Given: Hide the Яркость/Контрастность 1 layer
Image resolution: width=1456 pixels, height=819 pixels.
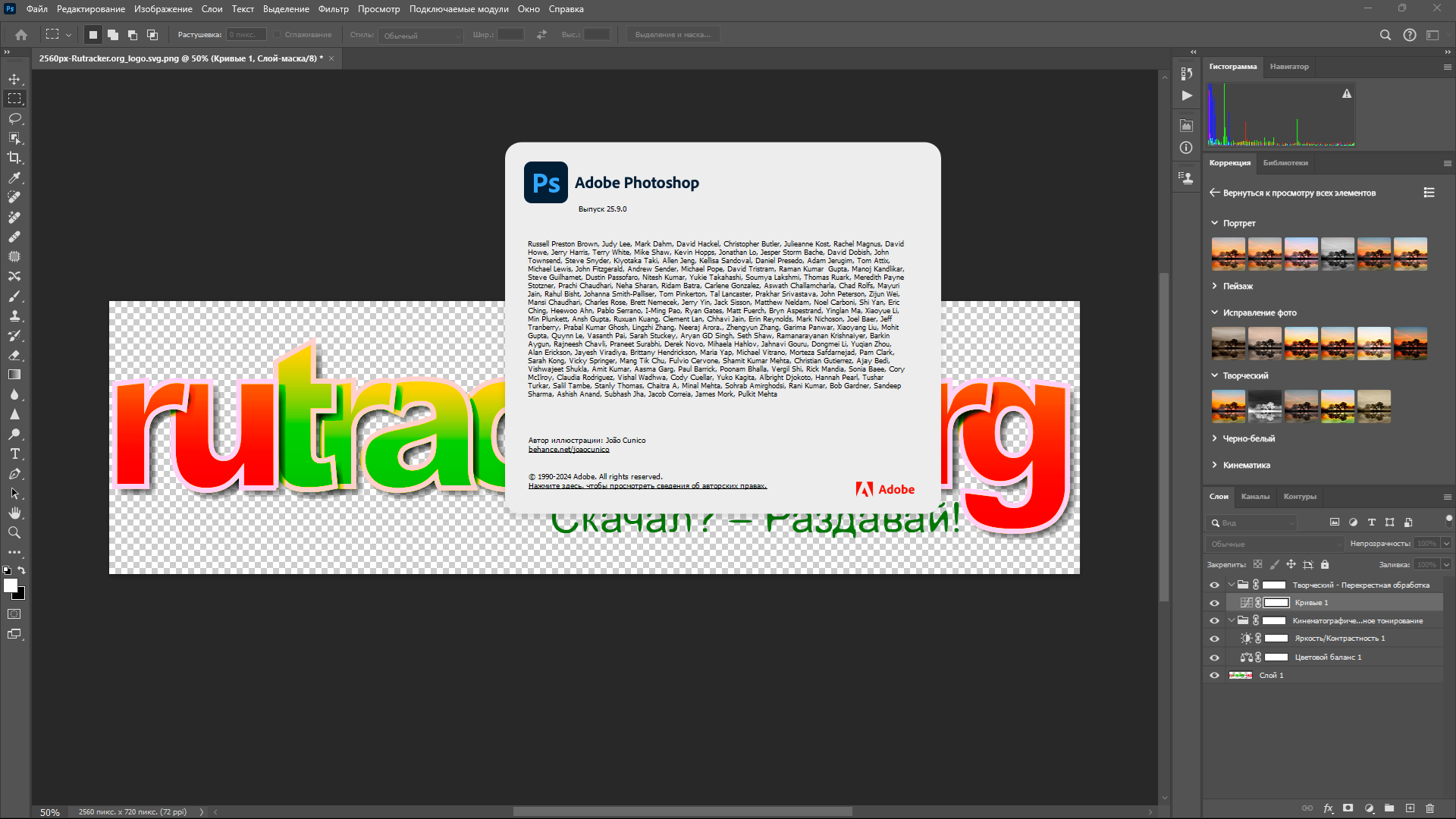Looking at the screenshot, I should click(1214, 639).
